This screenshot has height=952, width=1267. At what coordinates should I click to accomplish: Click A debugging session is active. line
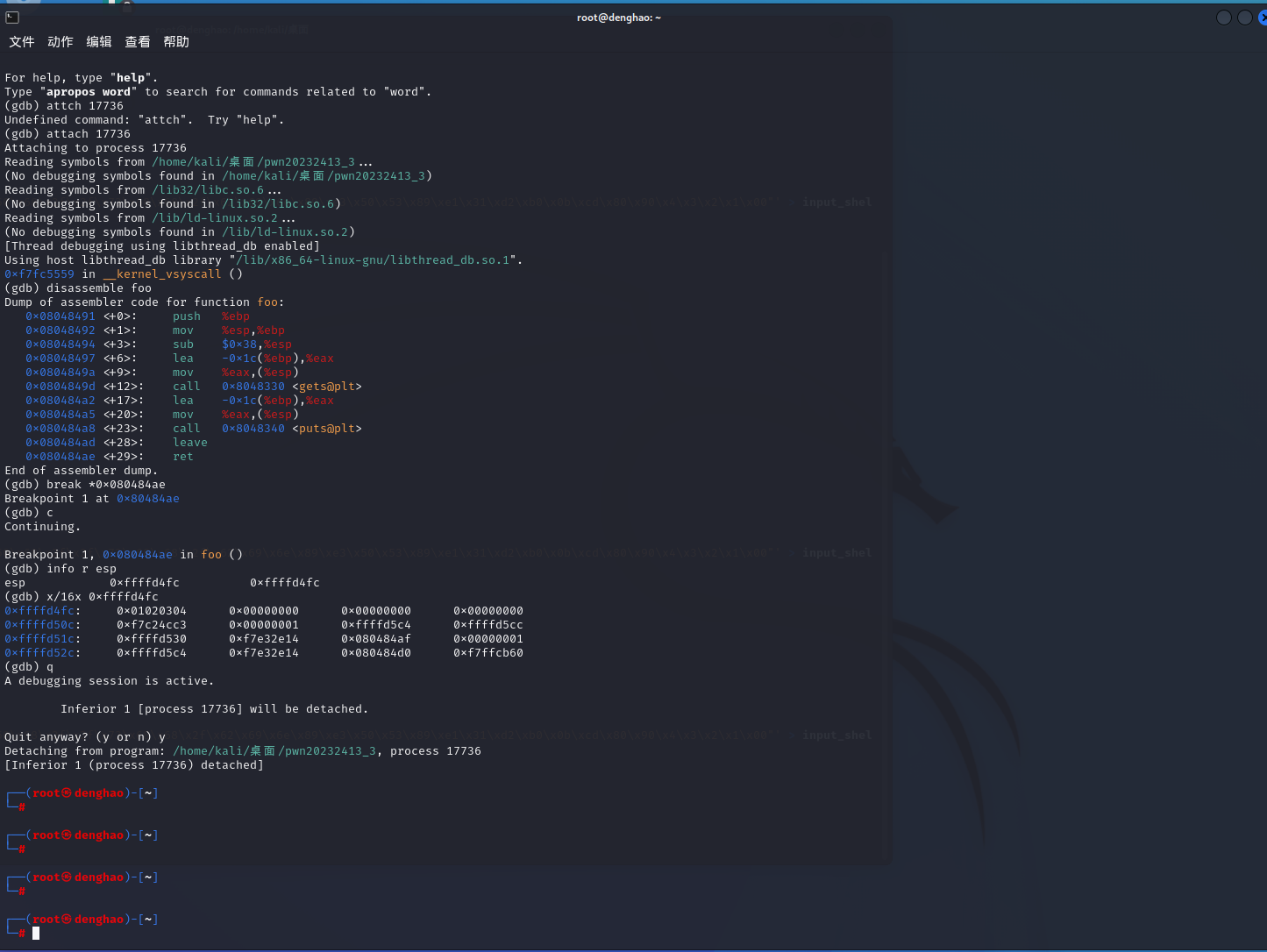click(110, 681)
